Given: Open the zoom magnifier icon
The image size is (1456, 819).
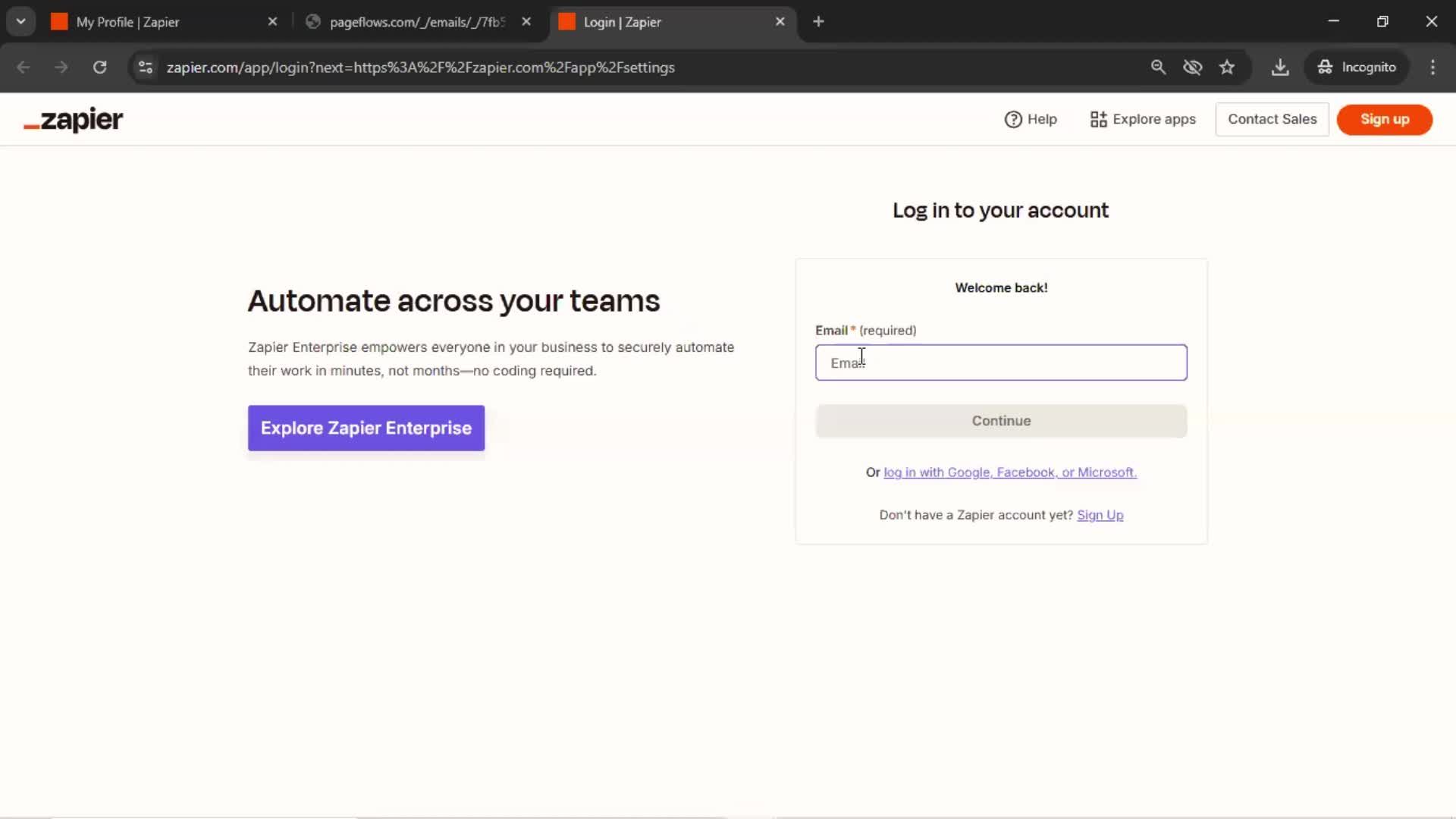Looking at the screenshot, I should (1157, 67).
